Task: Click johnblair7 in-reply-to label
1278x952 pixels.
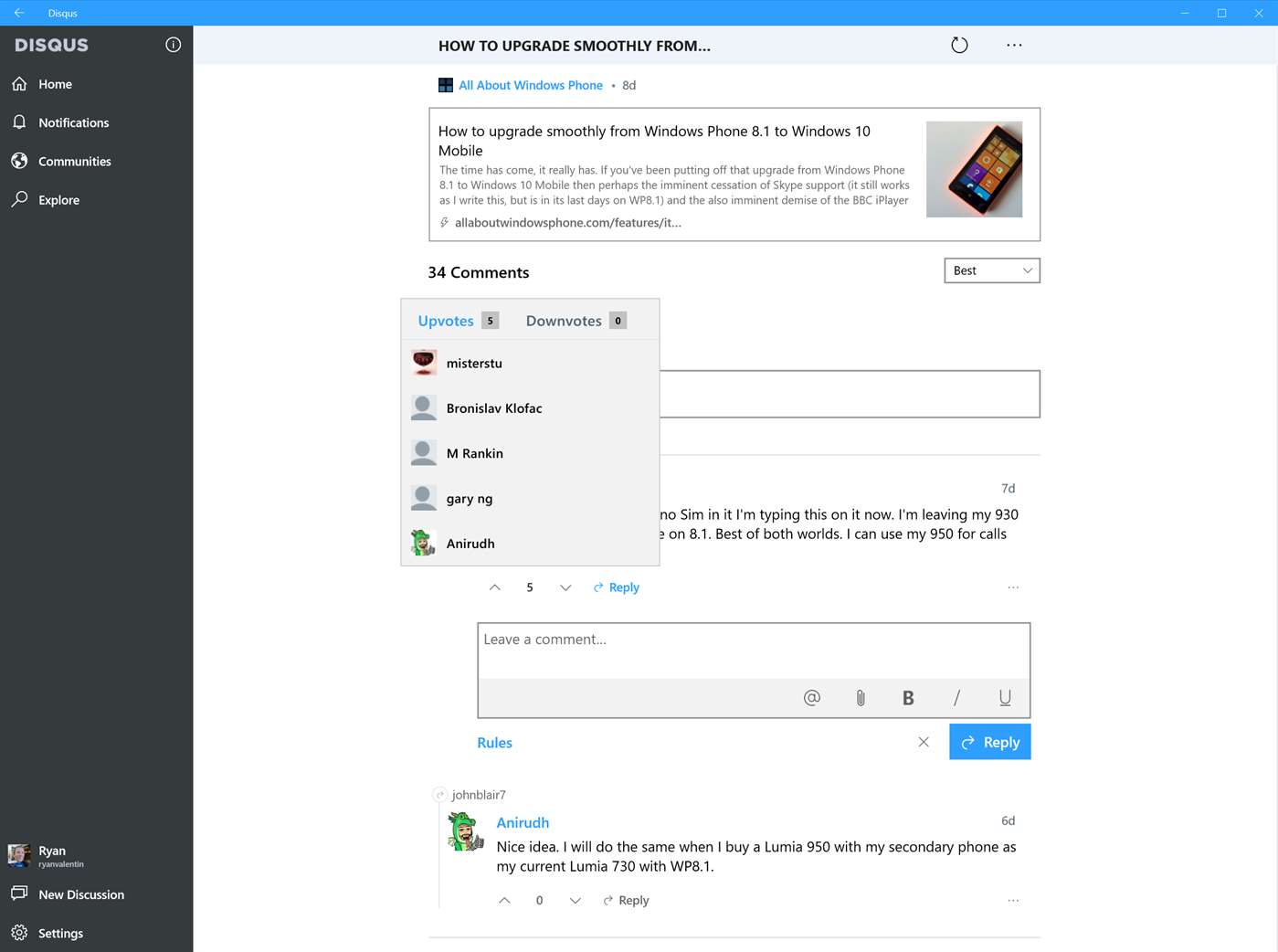Action: point(479,795)
